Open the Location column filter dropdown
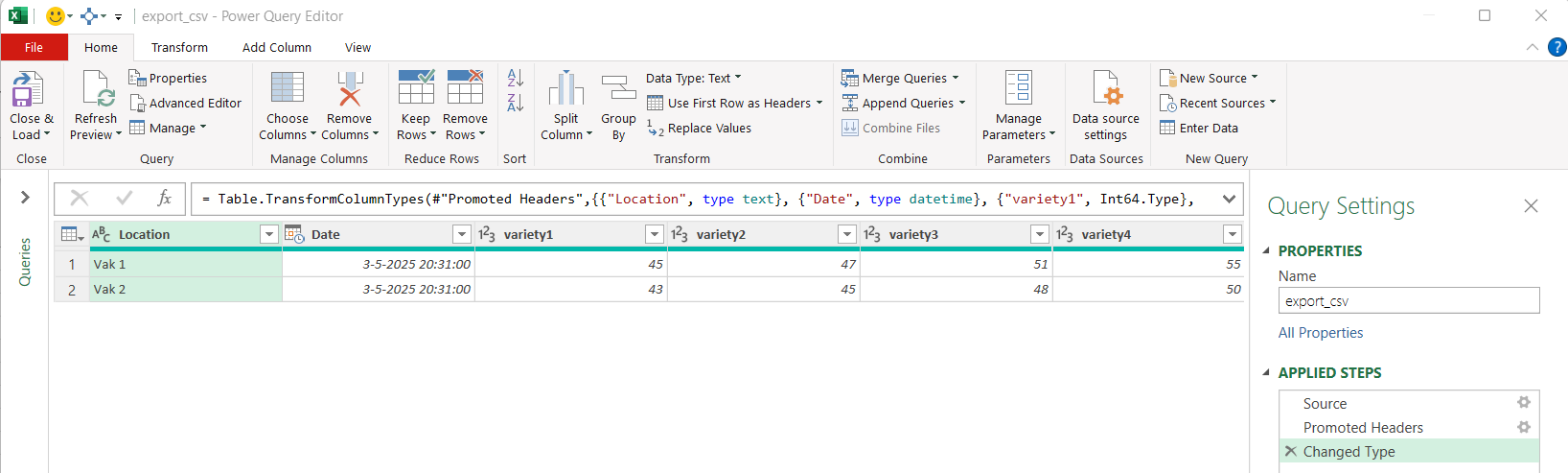The height and width of the screenshot is (473, 1568). 269,234
